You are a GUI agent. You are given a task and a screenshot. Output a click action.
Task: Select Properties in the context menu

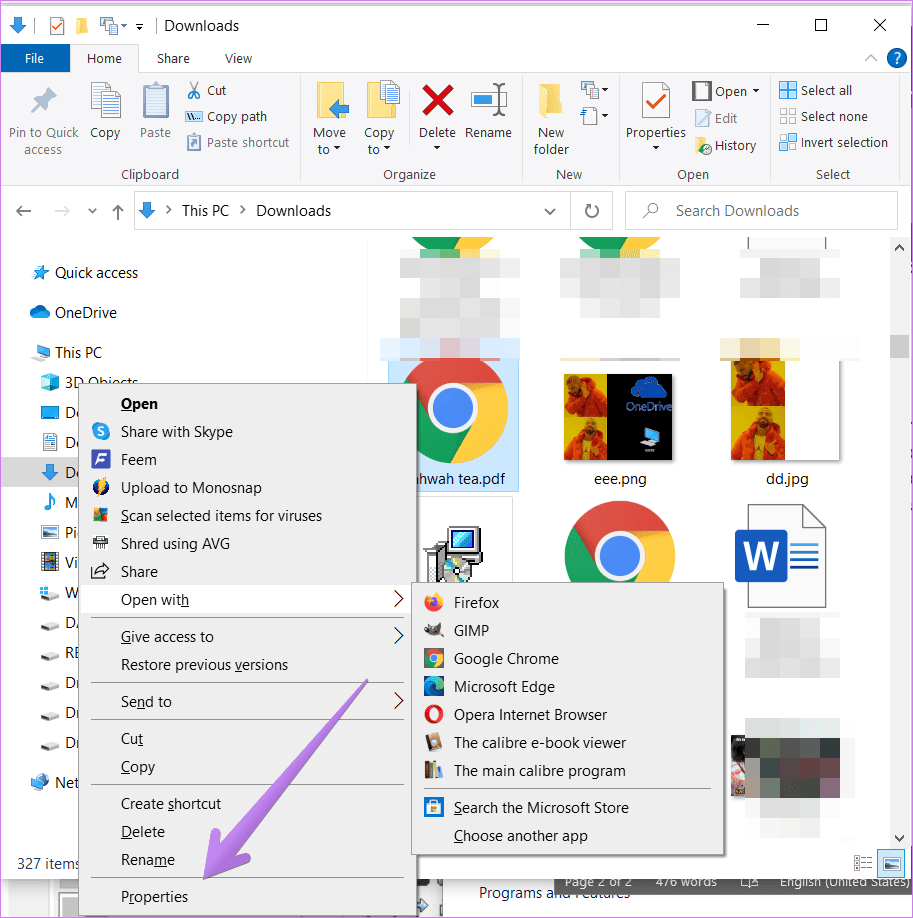(154, 897)
